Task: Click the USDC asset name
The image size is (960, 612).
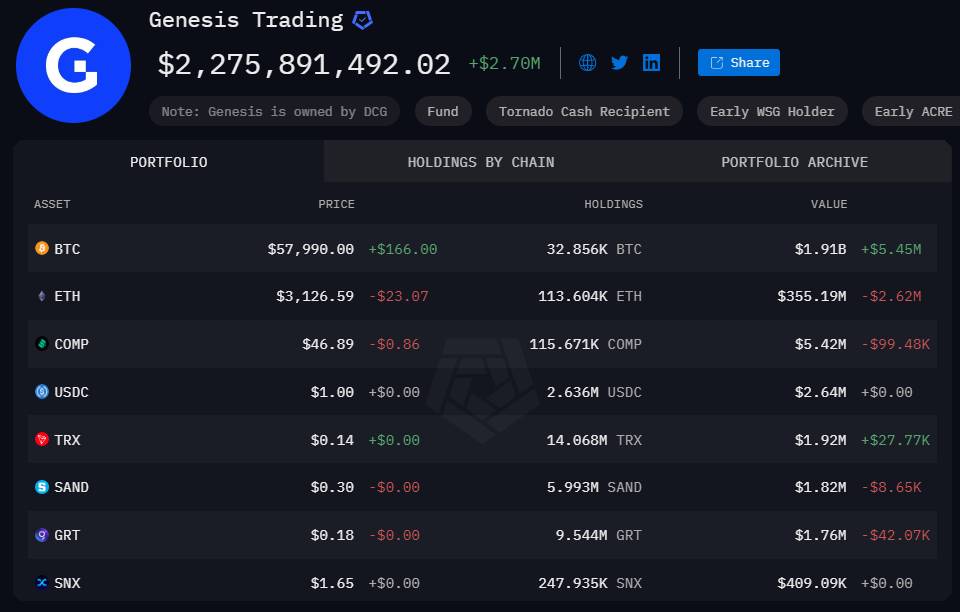Action: (x=72, y=392)
